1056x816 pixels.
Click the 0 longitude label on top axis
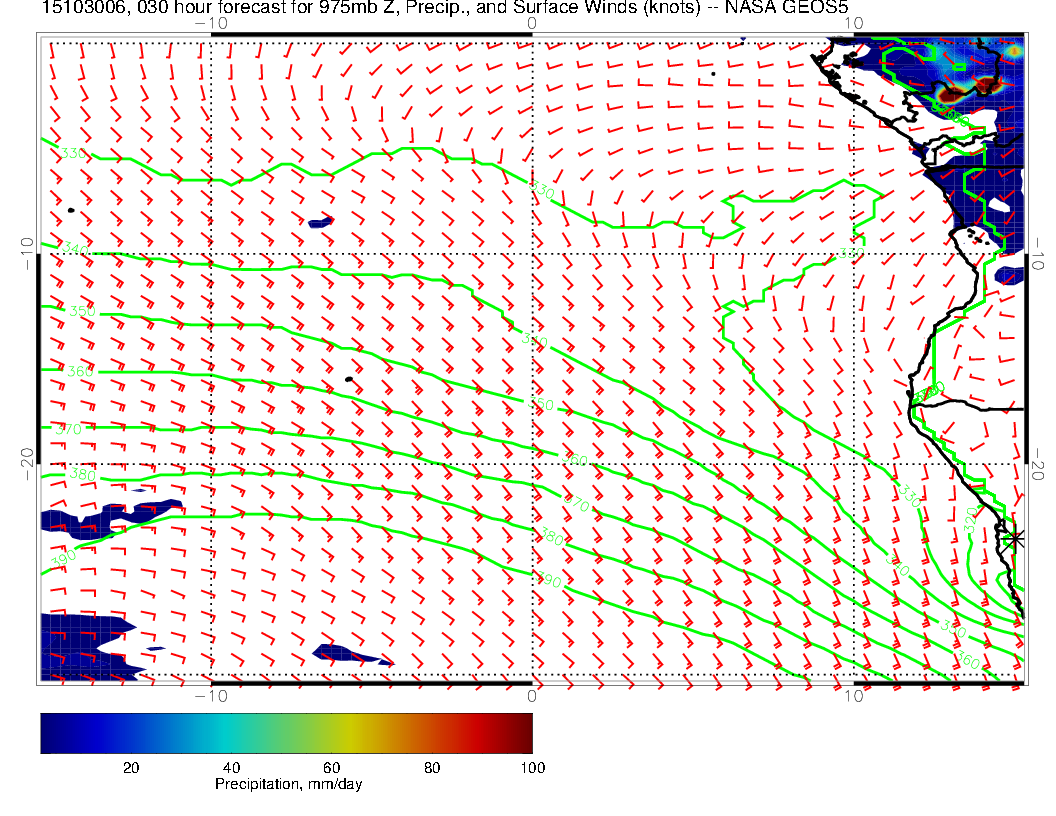click(x=531, y=23)
